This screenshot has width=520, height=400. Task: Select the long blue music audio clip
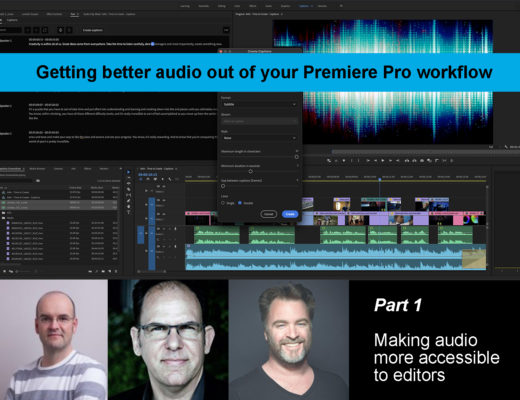335,257
